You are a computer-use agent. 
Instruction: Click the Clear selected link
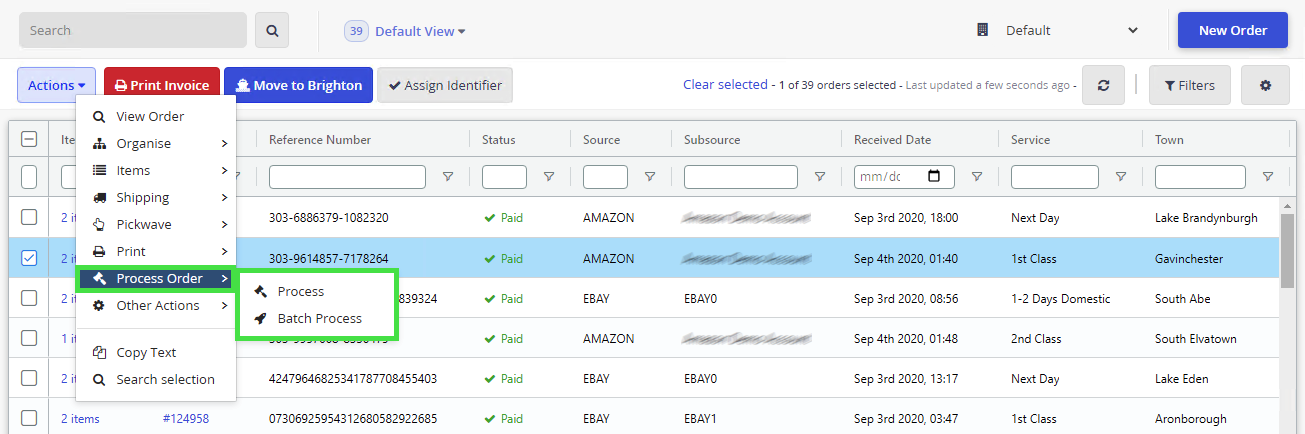click(x=725, y=85)
